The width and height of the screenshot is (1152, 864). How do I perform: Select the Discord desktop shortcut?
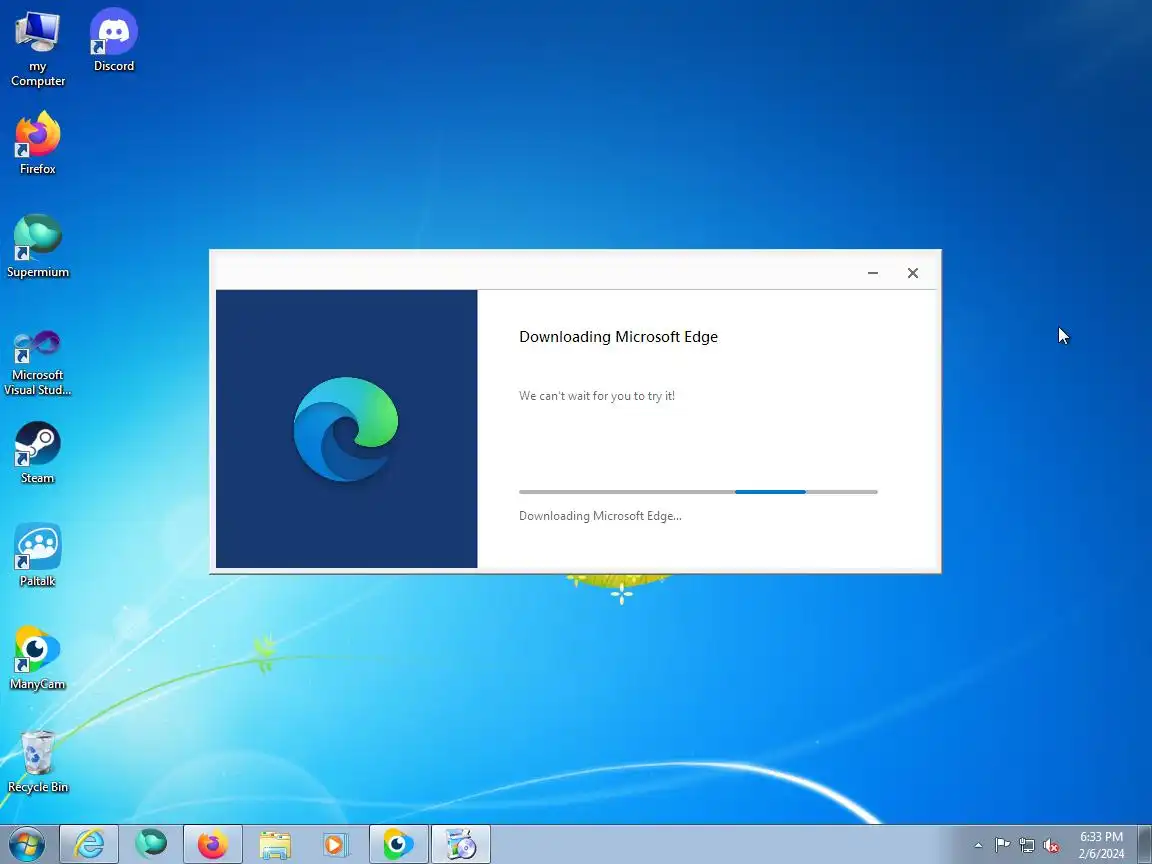pos(114,40)
